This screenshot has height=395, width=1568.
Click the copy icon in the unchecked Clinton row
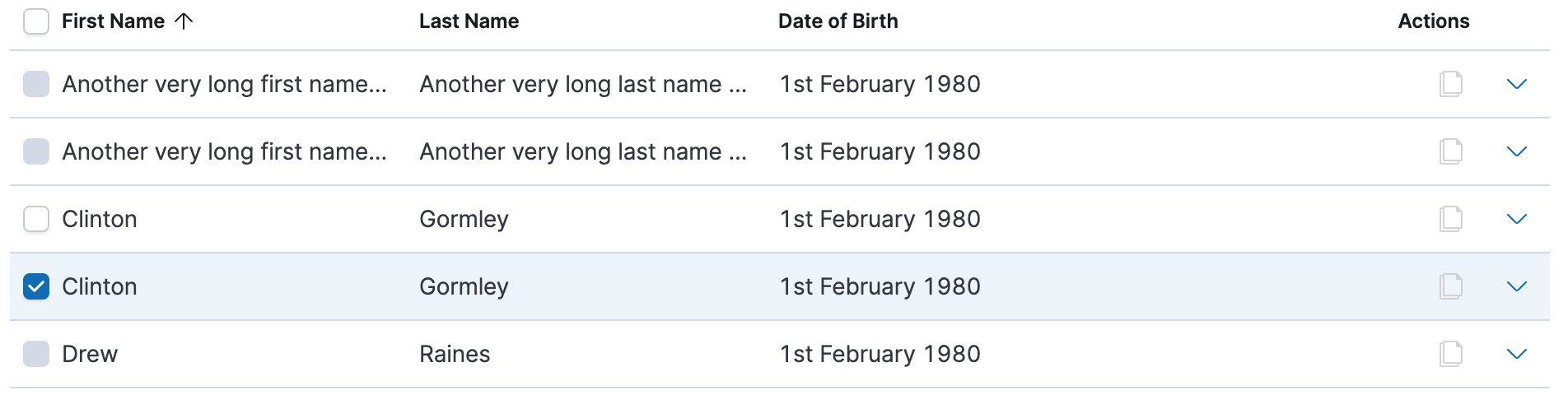[1450, 219]
